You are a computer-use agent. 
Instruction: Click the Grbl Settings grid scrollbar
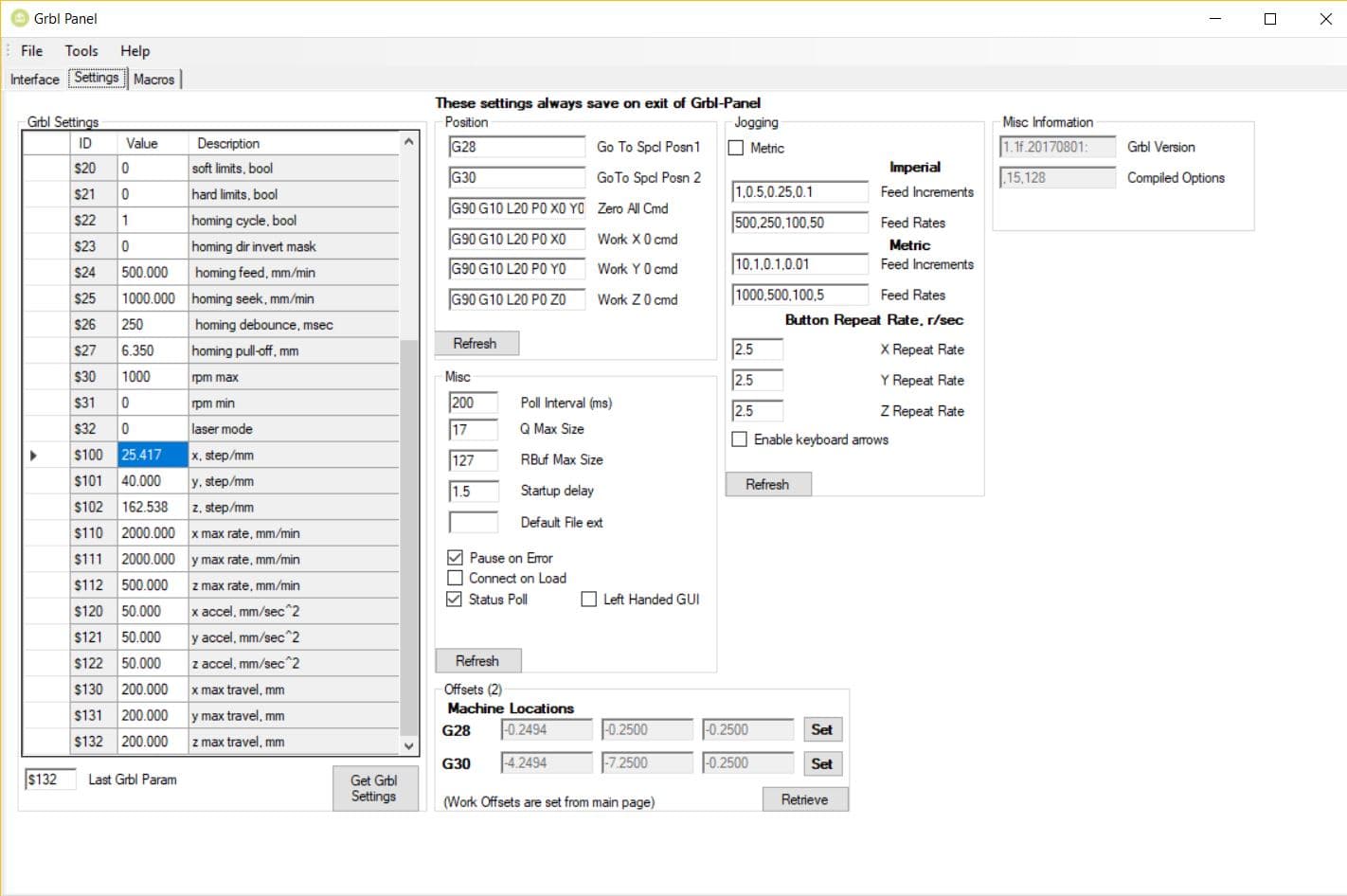(x=408, y=474)
